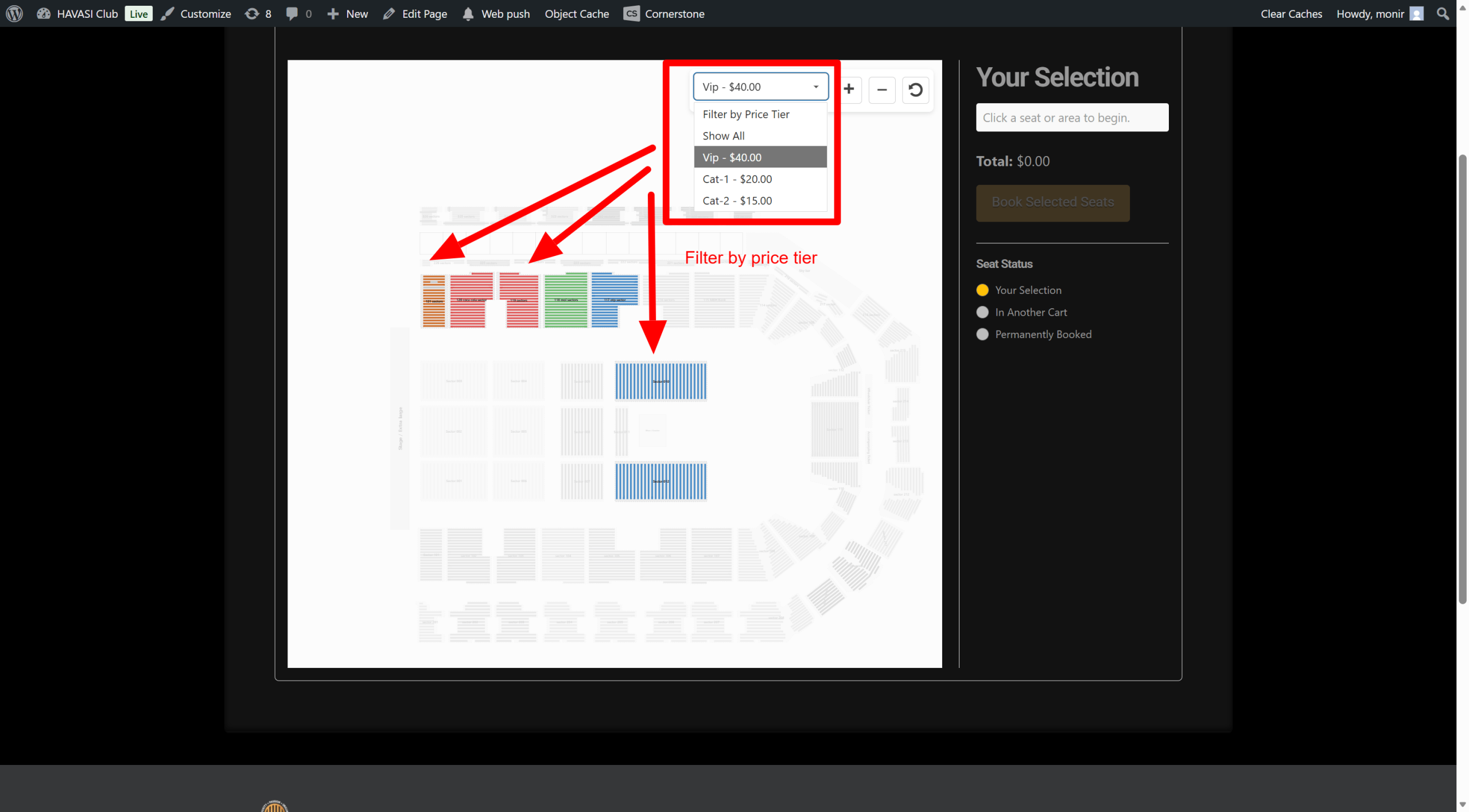
Task: Click Book Selected Seats button
Action: 1052,203
